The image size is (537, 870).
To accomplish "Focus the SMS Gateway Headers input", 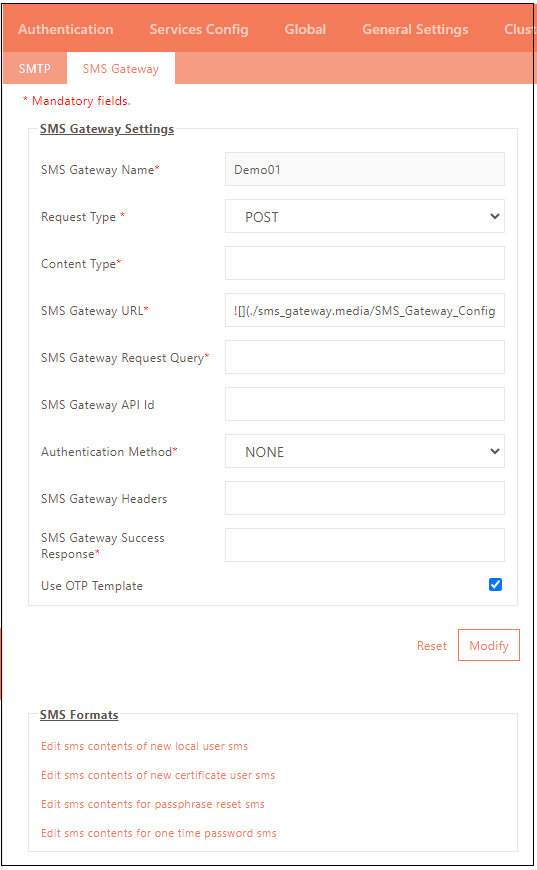I will click(x=364, y=498).
